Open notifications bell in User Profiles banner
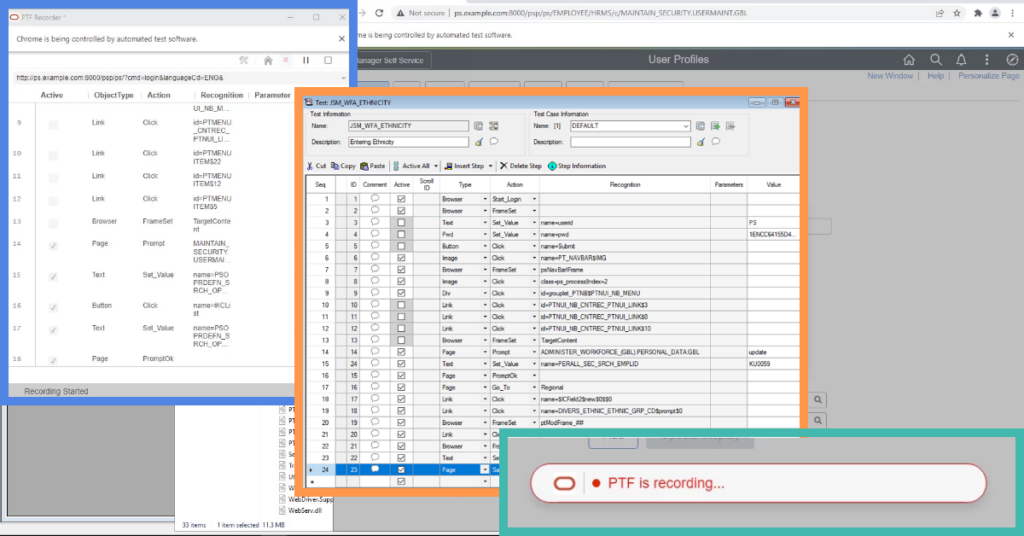 point(961,59)
